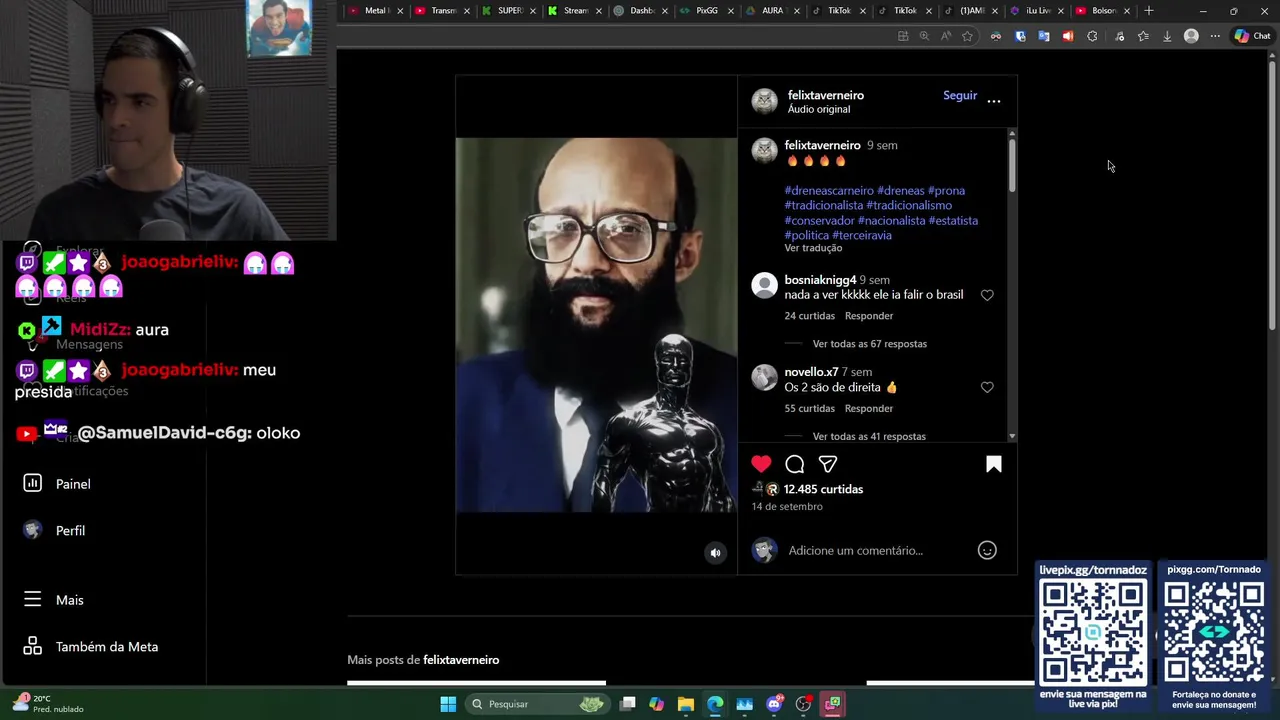Expand 'Ver todas as 41 respostas'
1280x720 pixels.
pos(869,436)
